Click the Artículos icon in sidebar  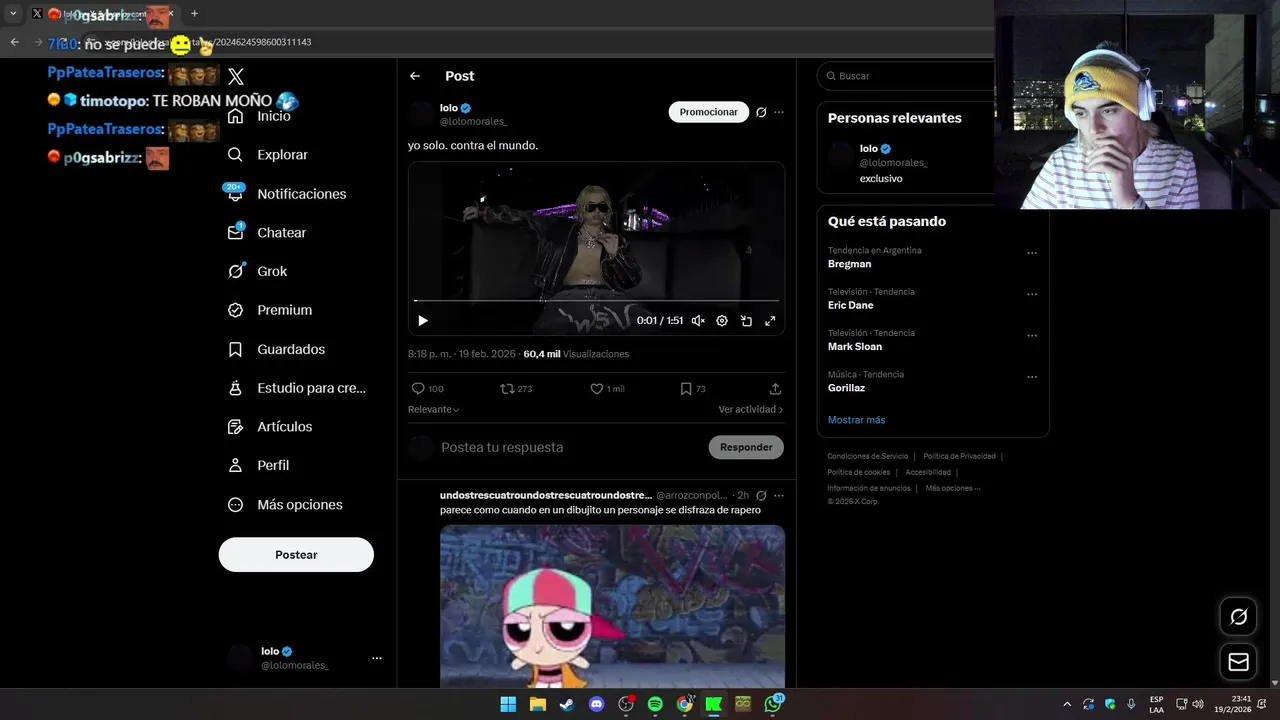(235, 427)
